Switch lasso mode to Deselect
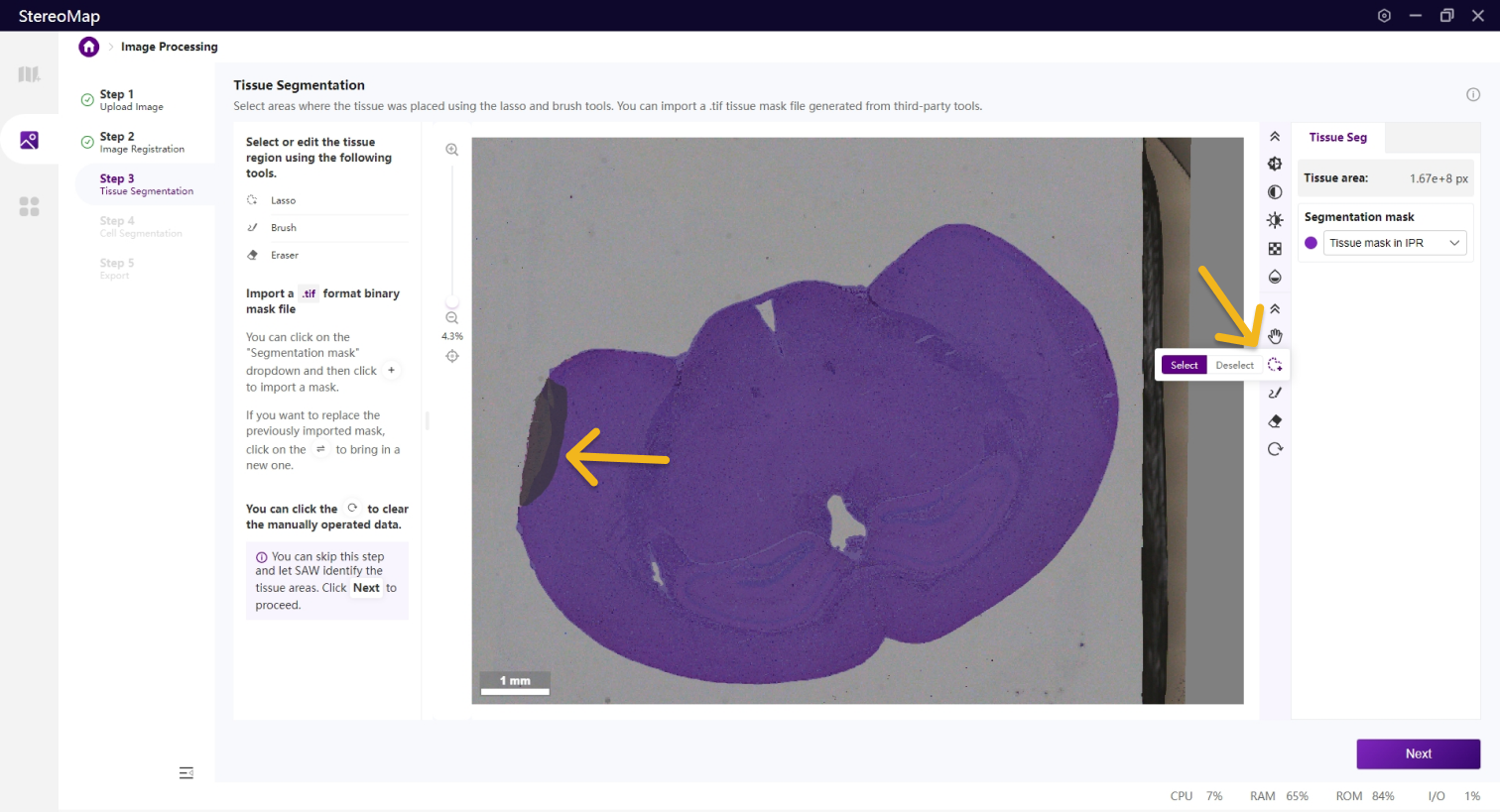Viewport: 1500px width, 812px height. 1234,365
